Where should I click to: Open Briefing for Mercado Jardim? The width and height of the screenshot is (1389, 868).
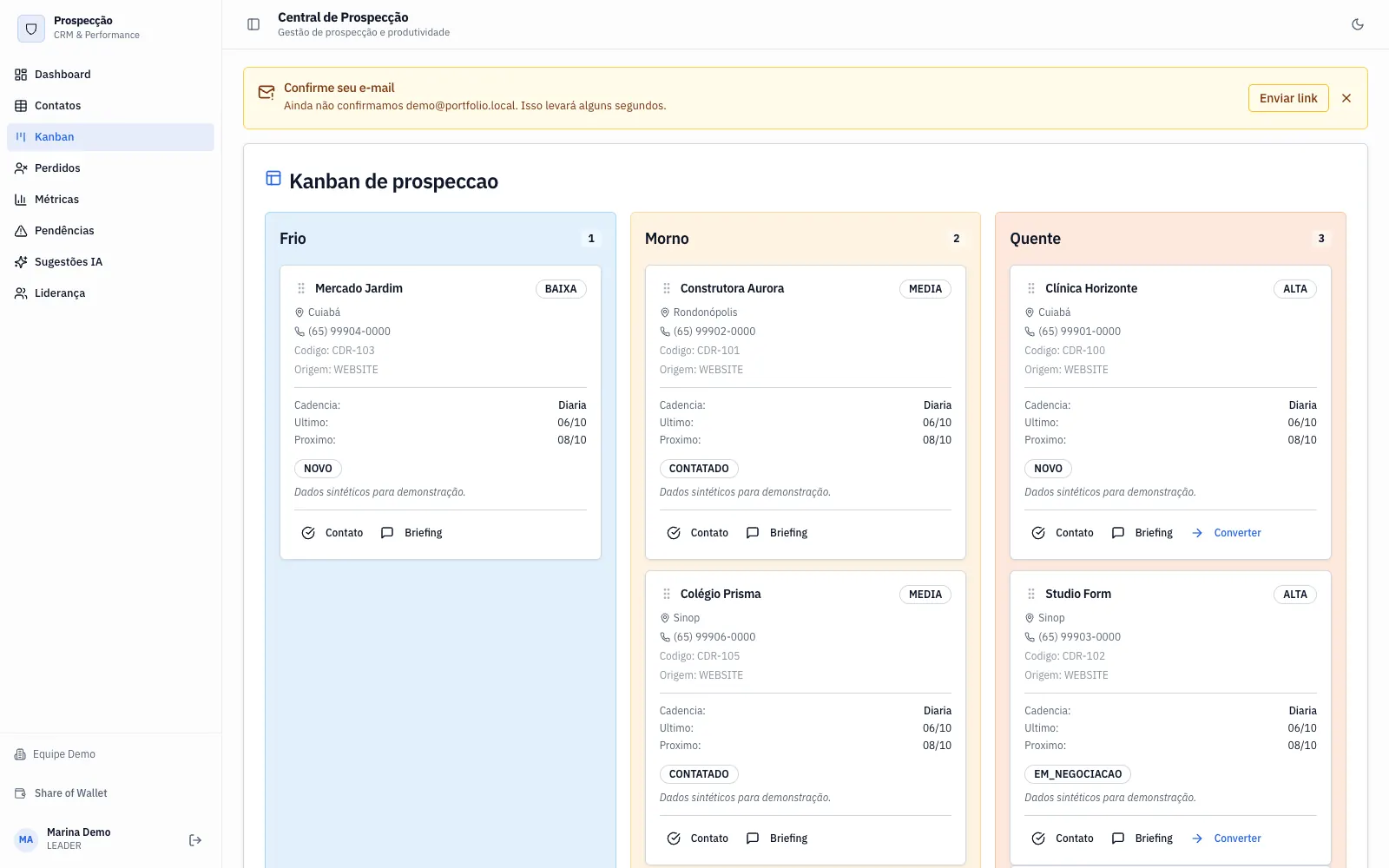[x=412, y=533]
